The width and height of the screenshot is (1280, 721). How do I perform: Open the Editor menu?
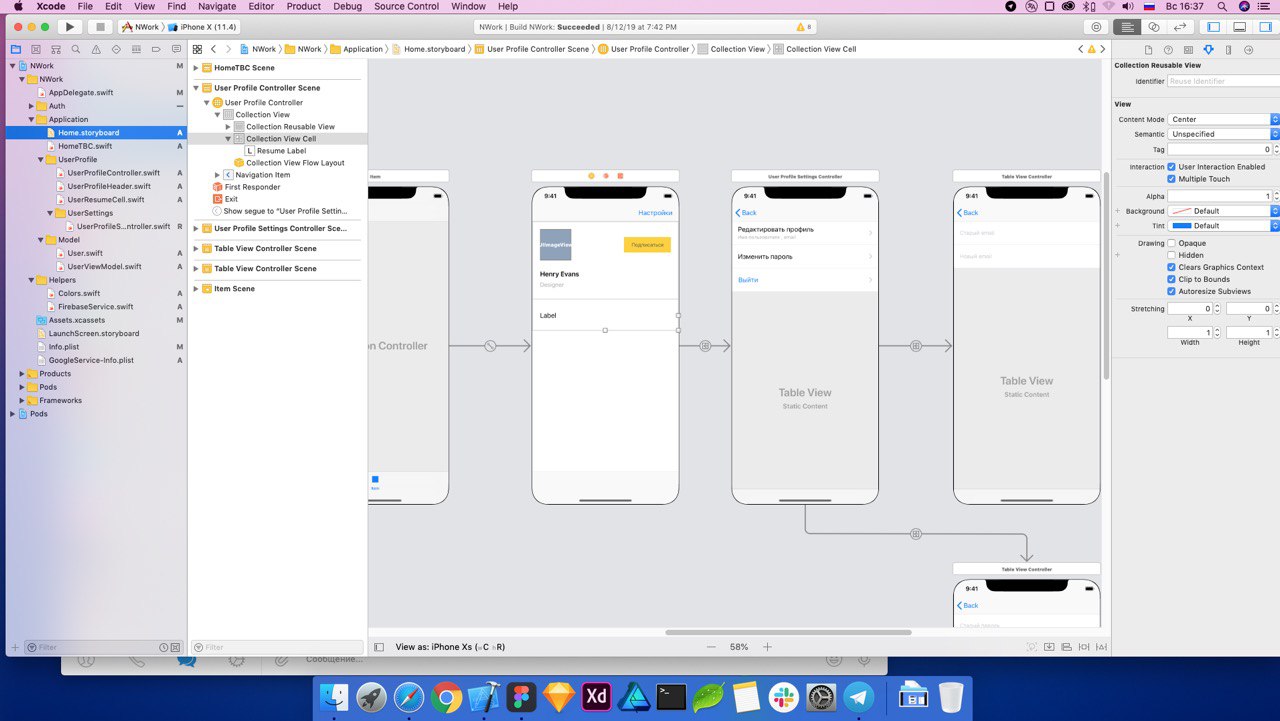click(261, 6)
